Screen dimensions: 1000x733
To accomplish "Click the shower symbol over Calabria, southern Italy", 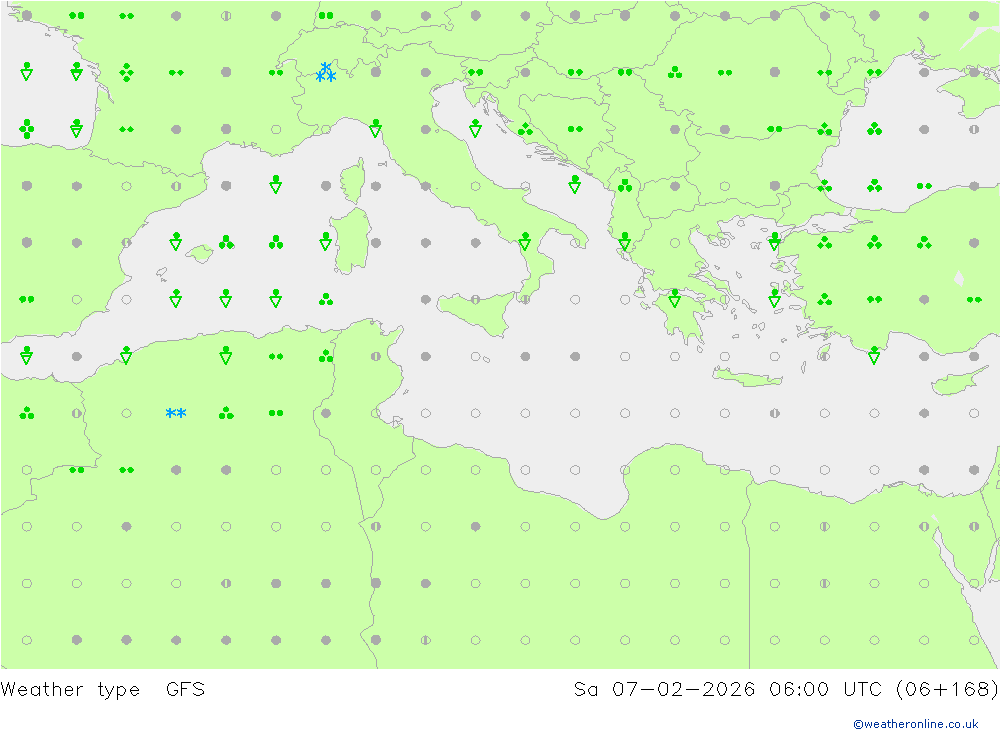I will pyautogui.click(x=525, y=241).
